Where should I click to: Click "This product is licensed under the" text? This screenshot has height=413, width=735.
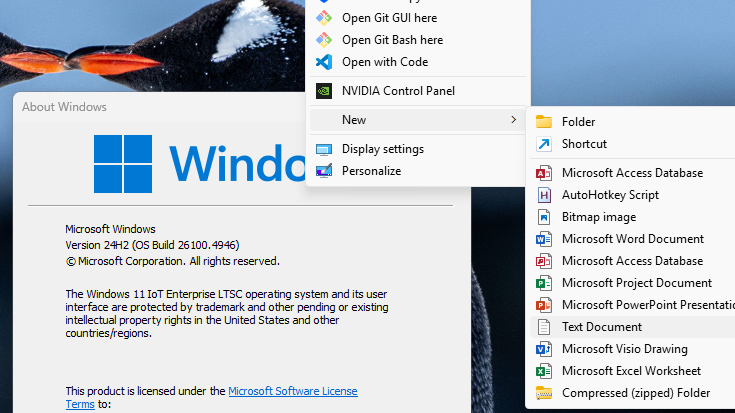145,391
